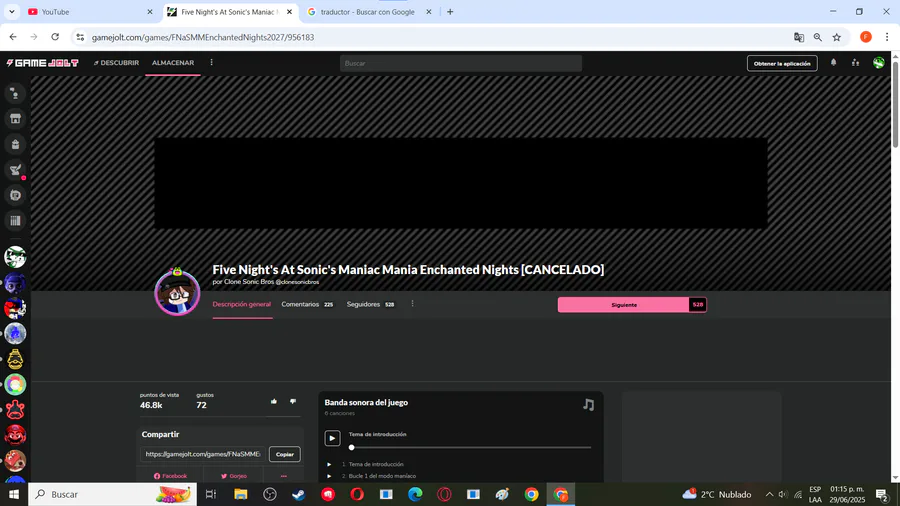900x506 pixels.
Task: Open more navigation options next to ALMACENAR
Action: pyautogui.click(x=211, y=63)
